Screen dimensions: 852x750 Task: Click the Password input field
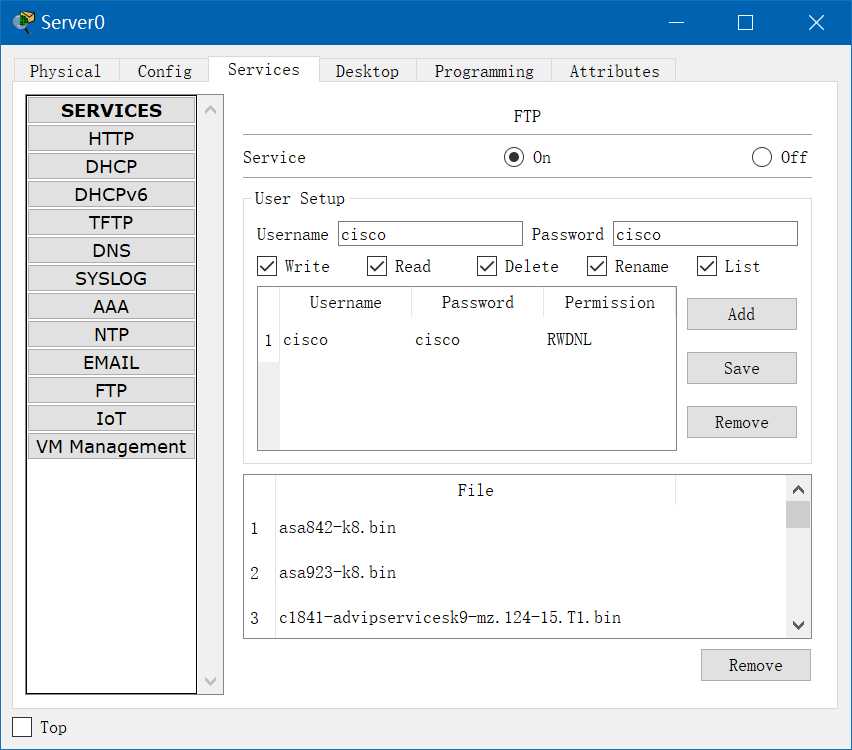(x=705, y=234)
